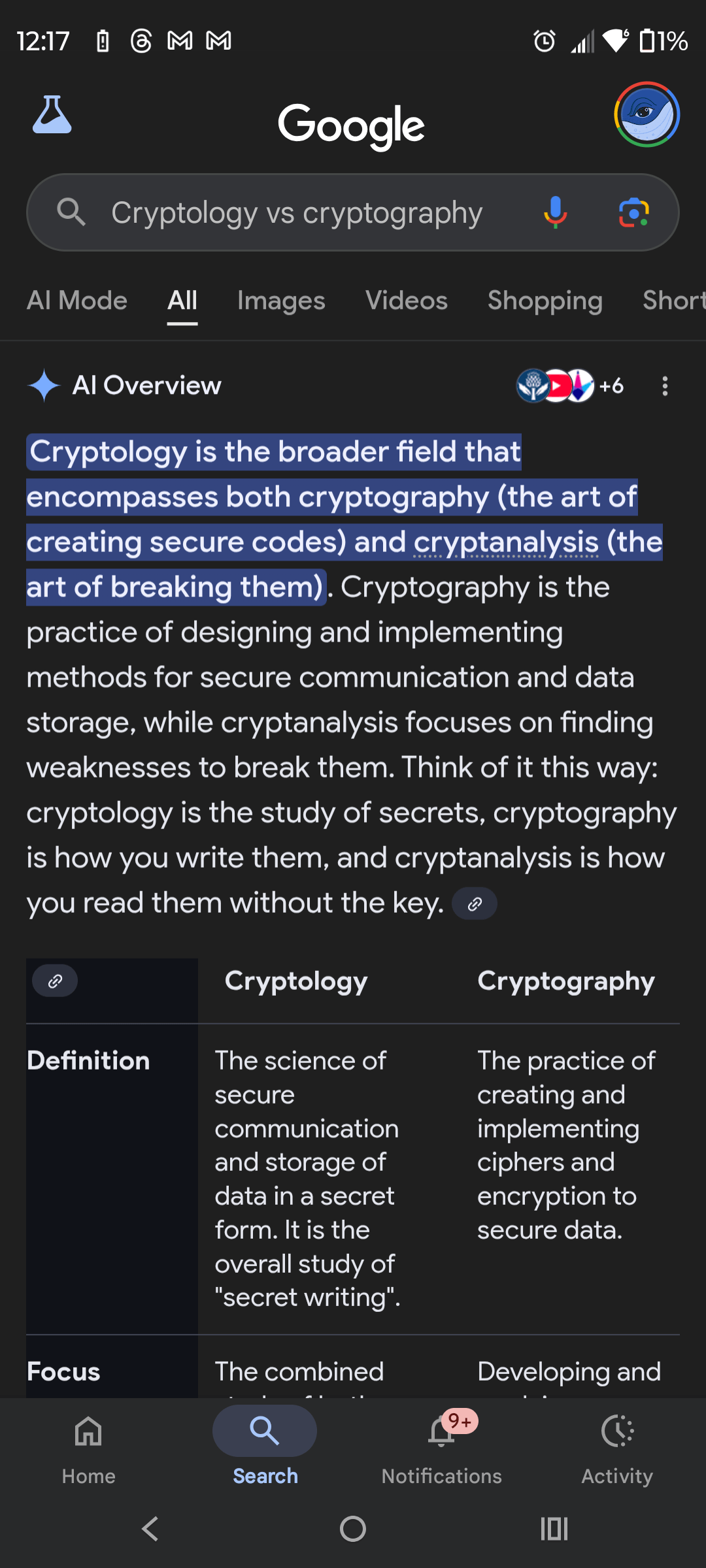The height and width of the screenshot is (1568, 706).
Task: Tap the search field showing Cryptology vs cryptography
Action: click(297, 212)
